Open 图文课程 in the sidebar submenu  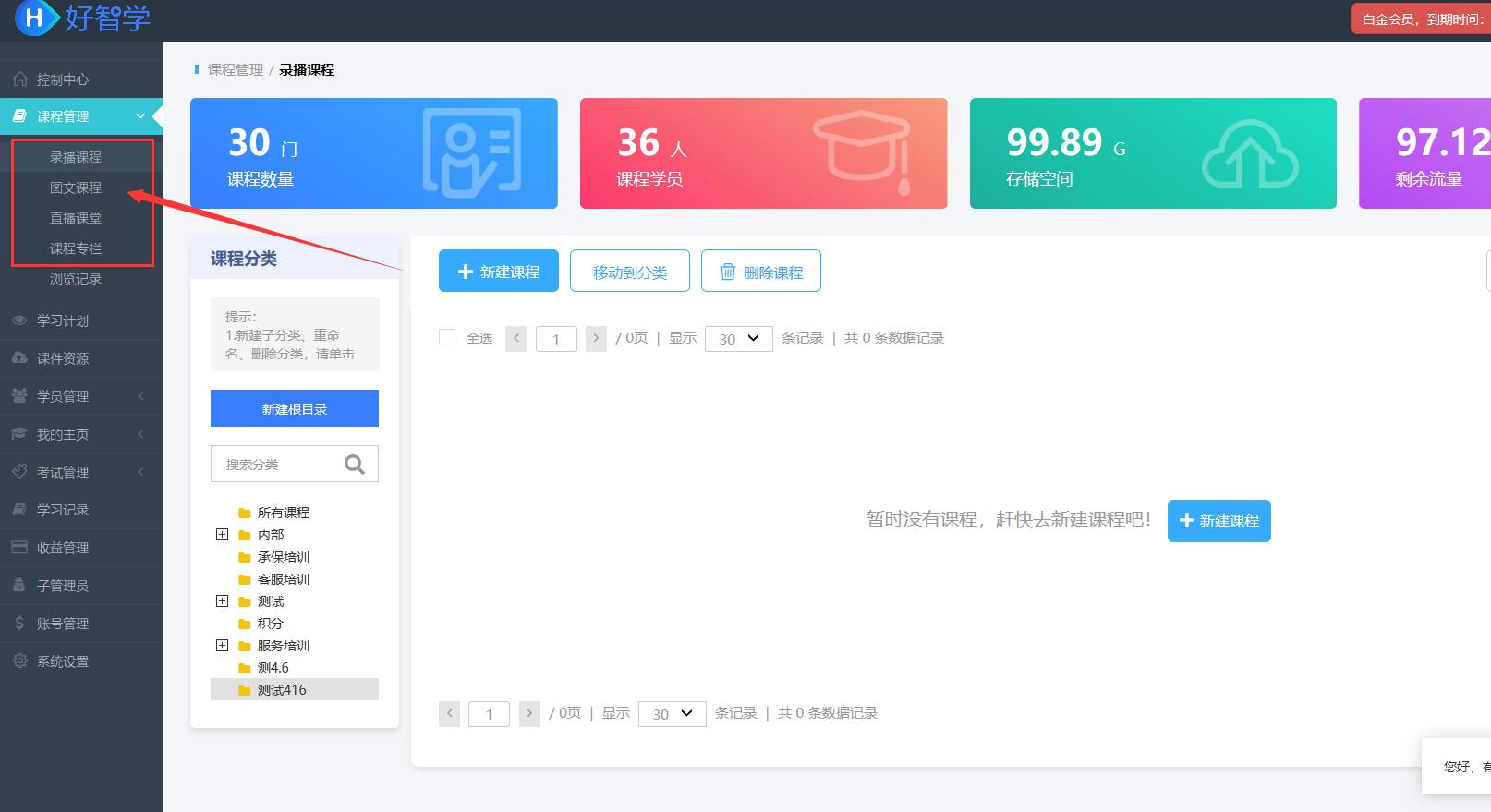[76, 188]
